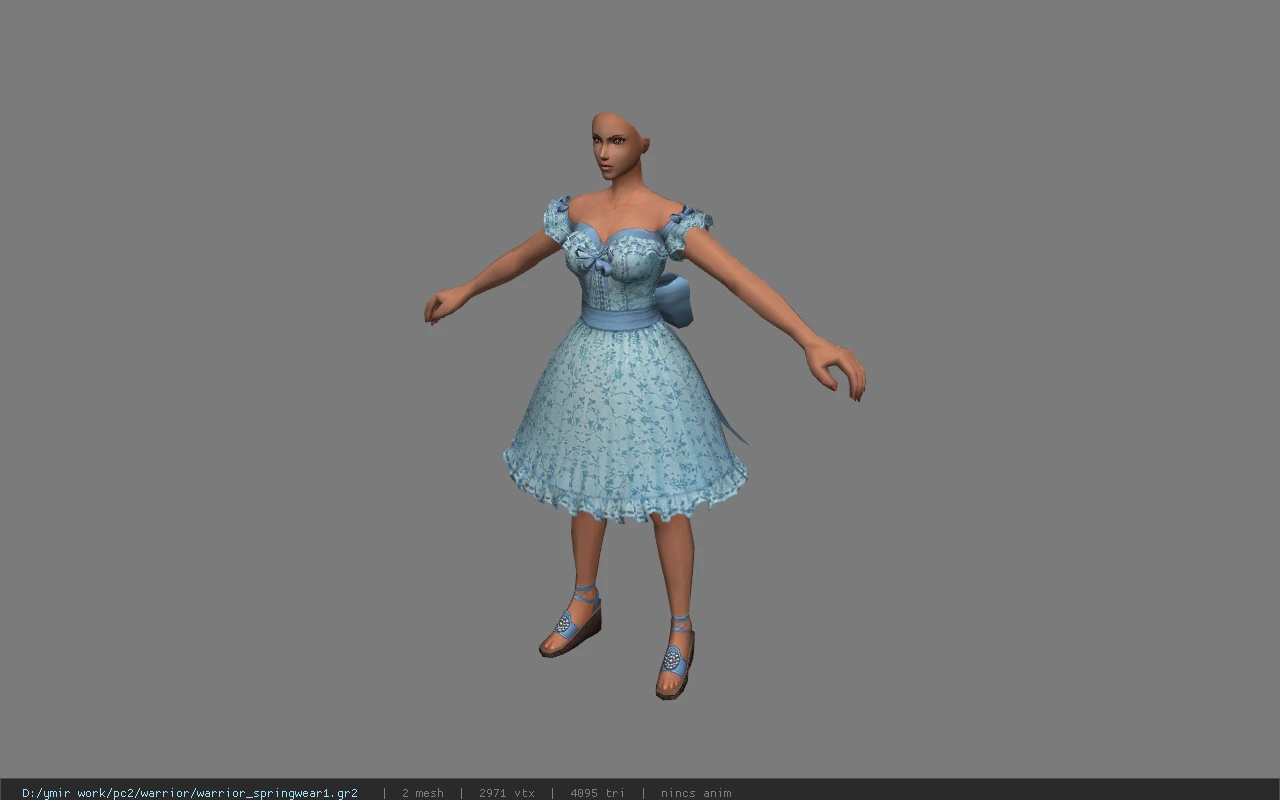Click the "2971 vtx" vertex count
The width and height of the screenshot is (1280, 800).
click(506, 793)
